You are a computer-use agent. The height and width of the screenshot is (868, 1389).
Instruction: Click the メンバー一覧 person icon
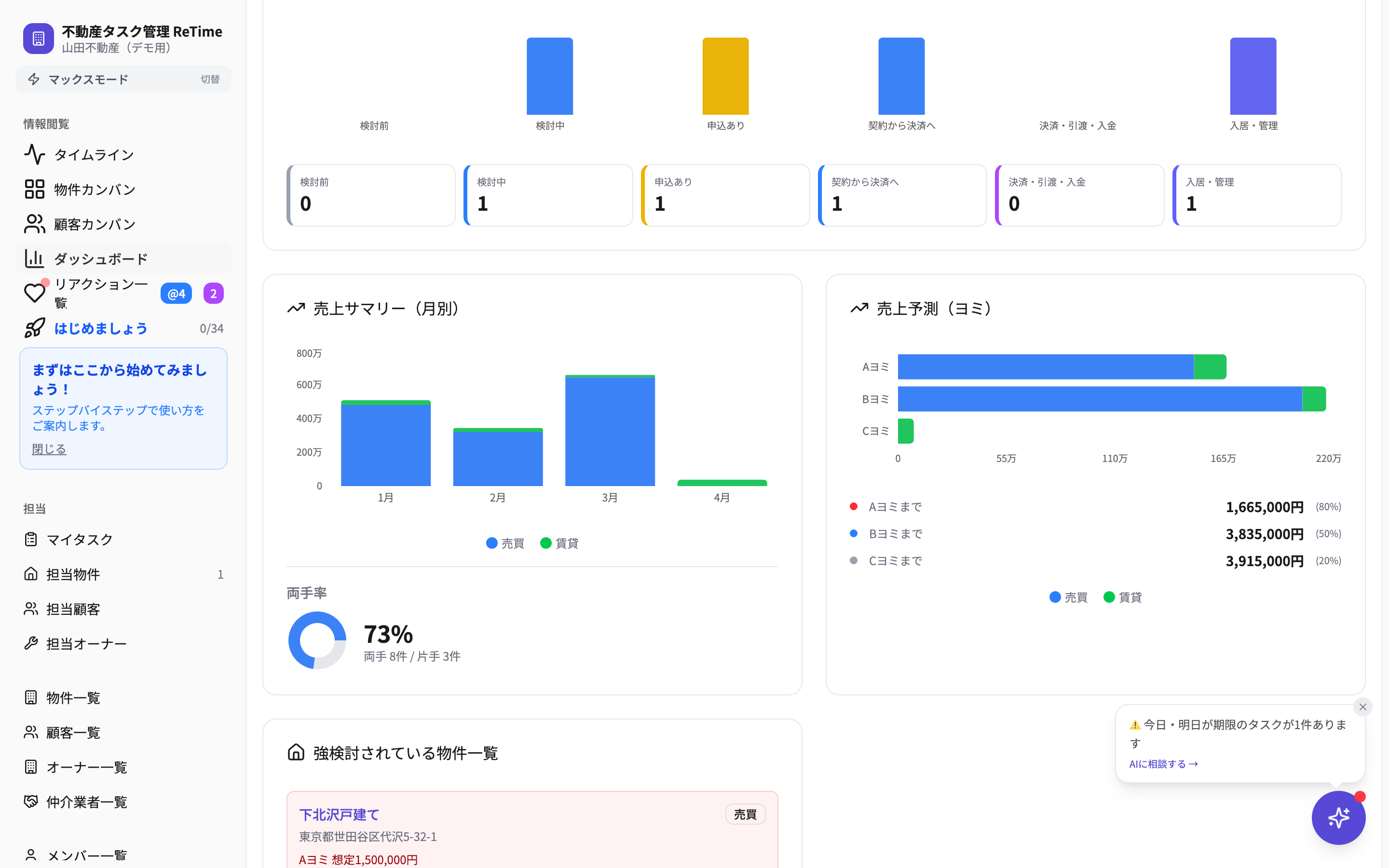[x=31, y=855]
